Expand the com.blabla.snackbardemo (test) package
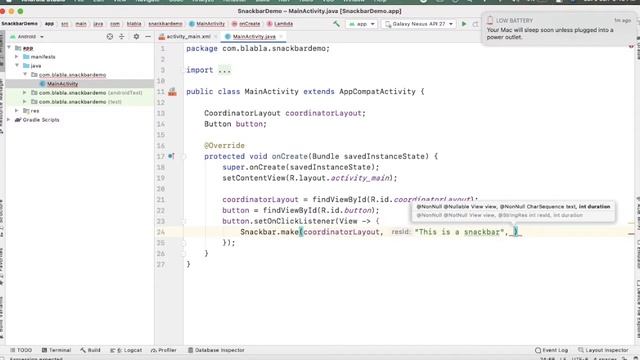 (25, 102)
